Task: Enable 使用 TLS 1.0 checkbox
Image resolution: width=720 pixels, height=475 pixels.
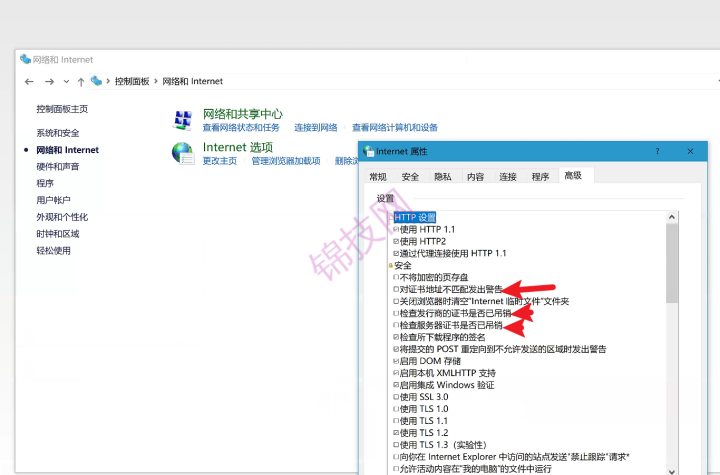Action: coord(396,409)
